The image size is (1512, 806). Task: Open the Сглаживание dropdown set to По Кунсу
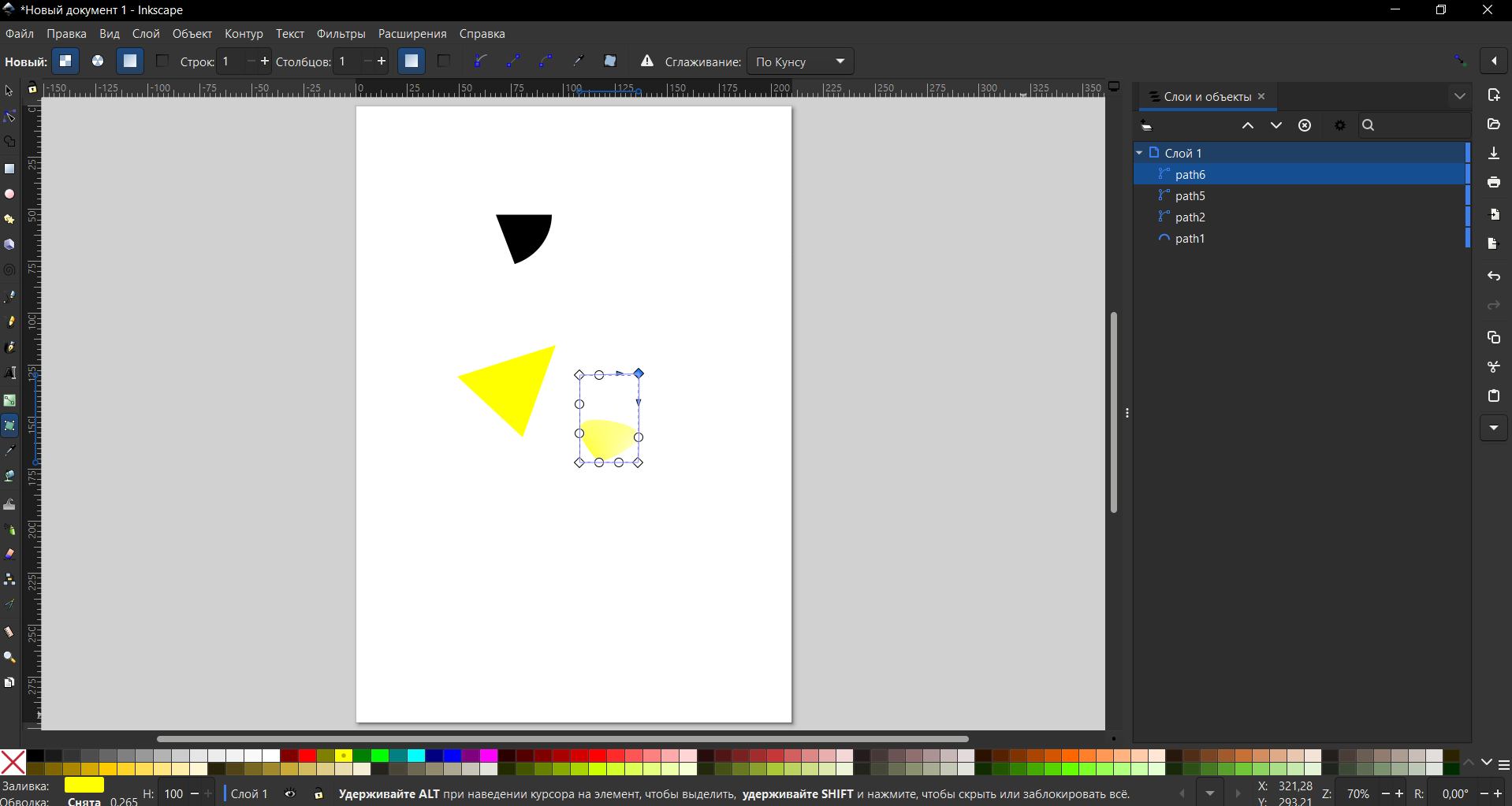pos(800,61)
